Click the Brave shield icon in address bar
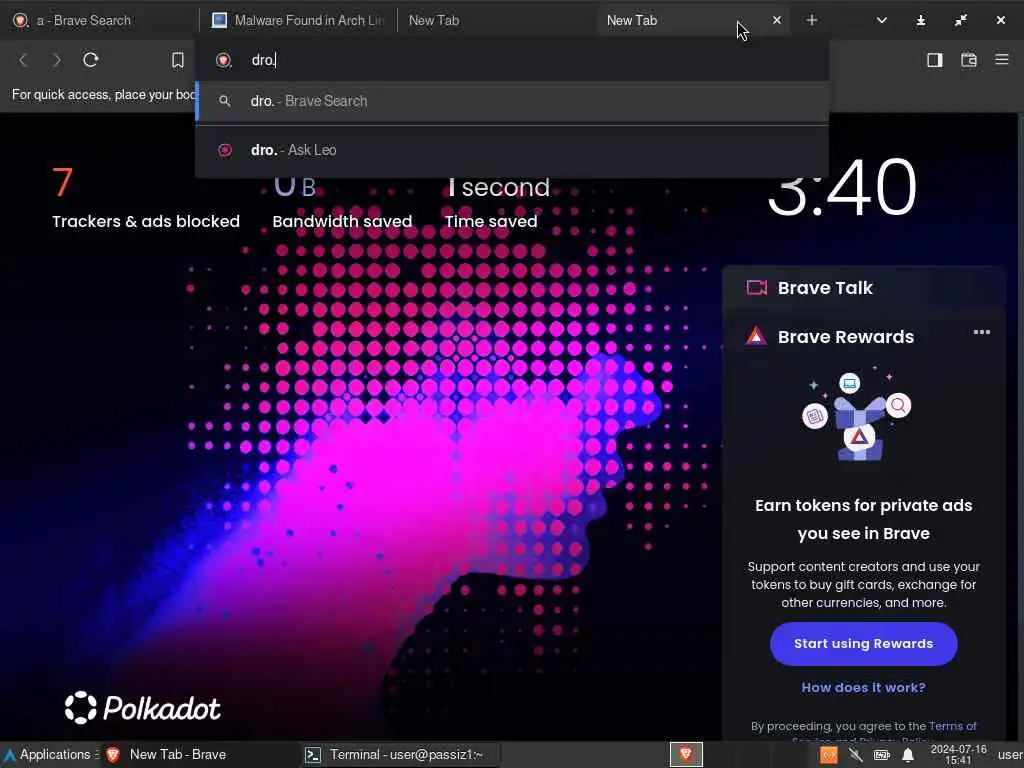 pyautogui.click(x=224, y=60)
